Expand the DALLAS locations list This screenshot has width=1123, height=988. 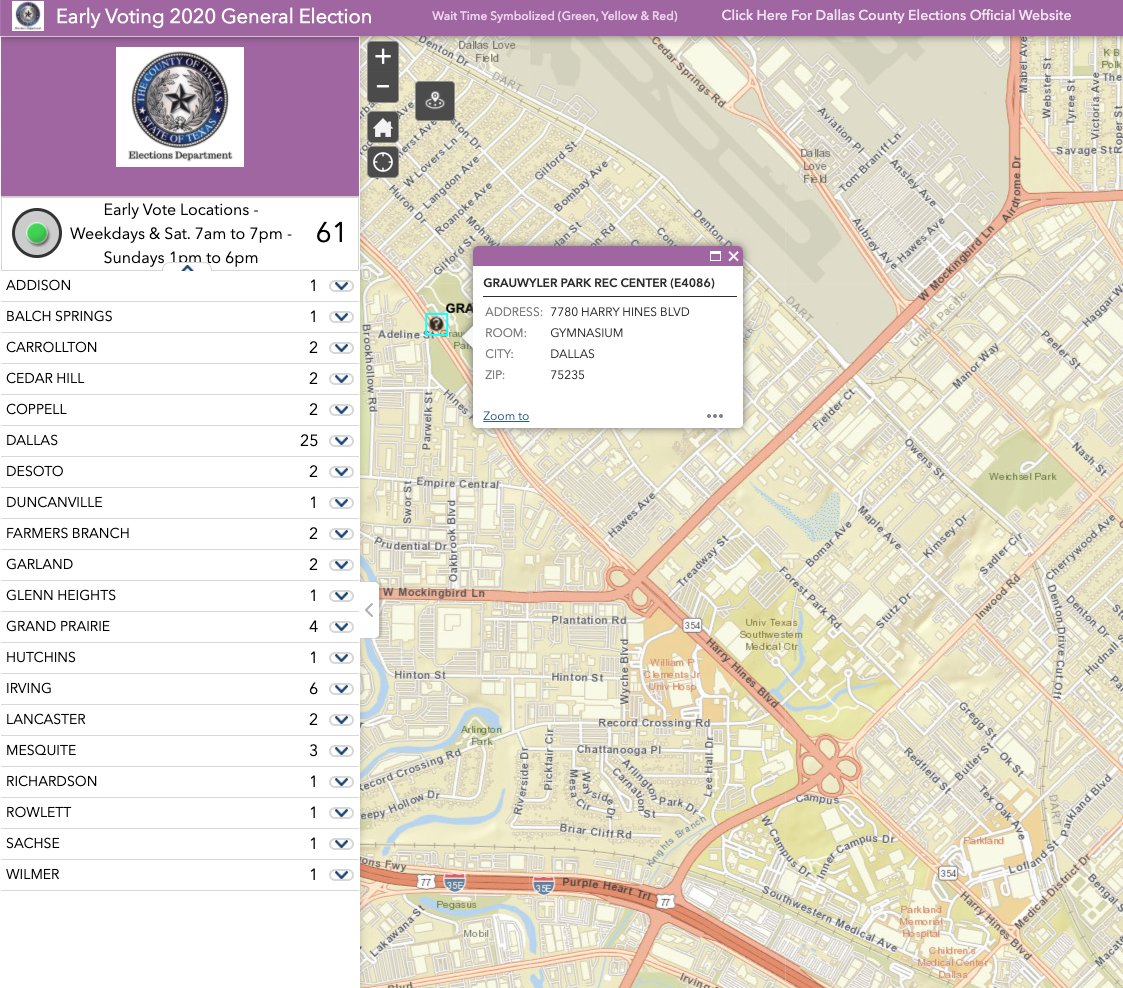(x=342, y=440)
